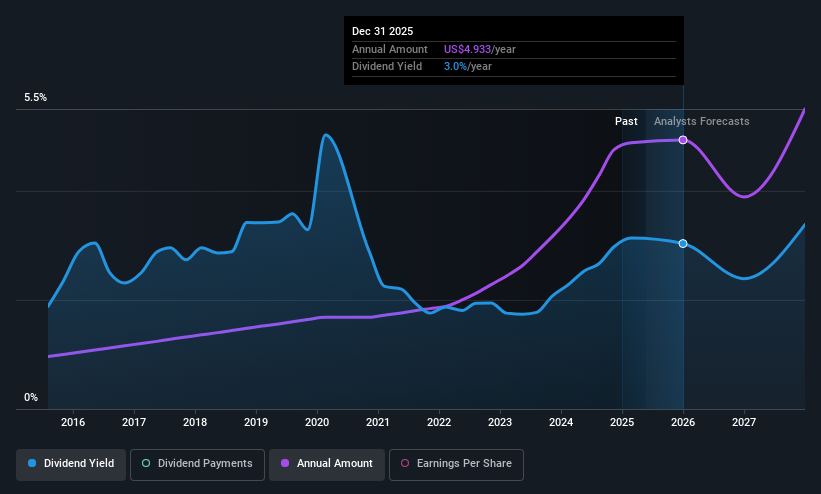This screenshot has height=494, width=821.
Task: Click the 2021 x-axis label
Action: coord(378,422)
